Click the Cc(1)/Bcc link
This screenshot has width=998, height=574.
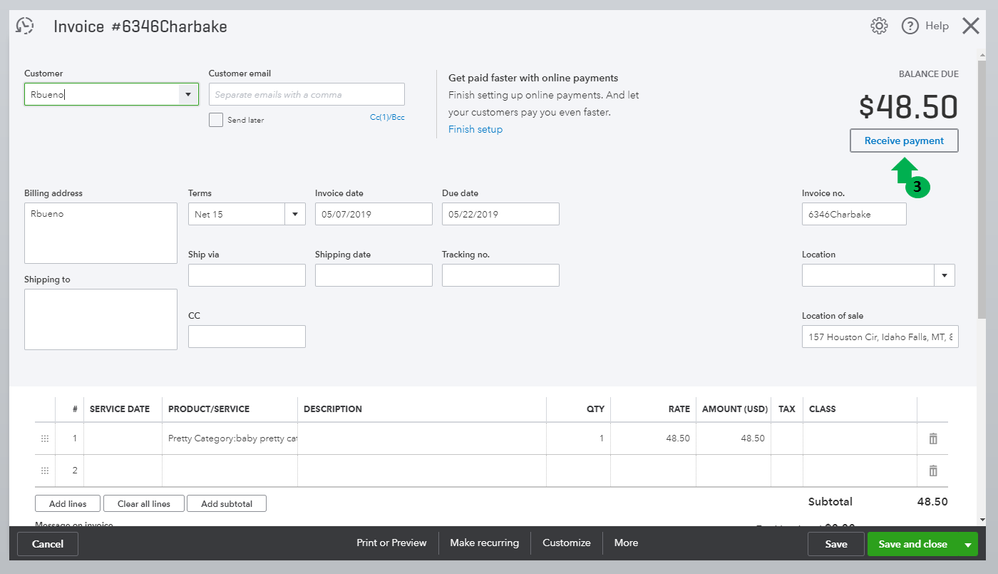(387, 118)
